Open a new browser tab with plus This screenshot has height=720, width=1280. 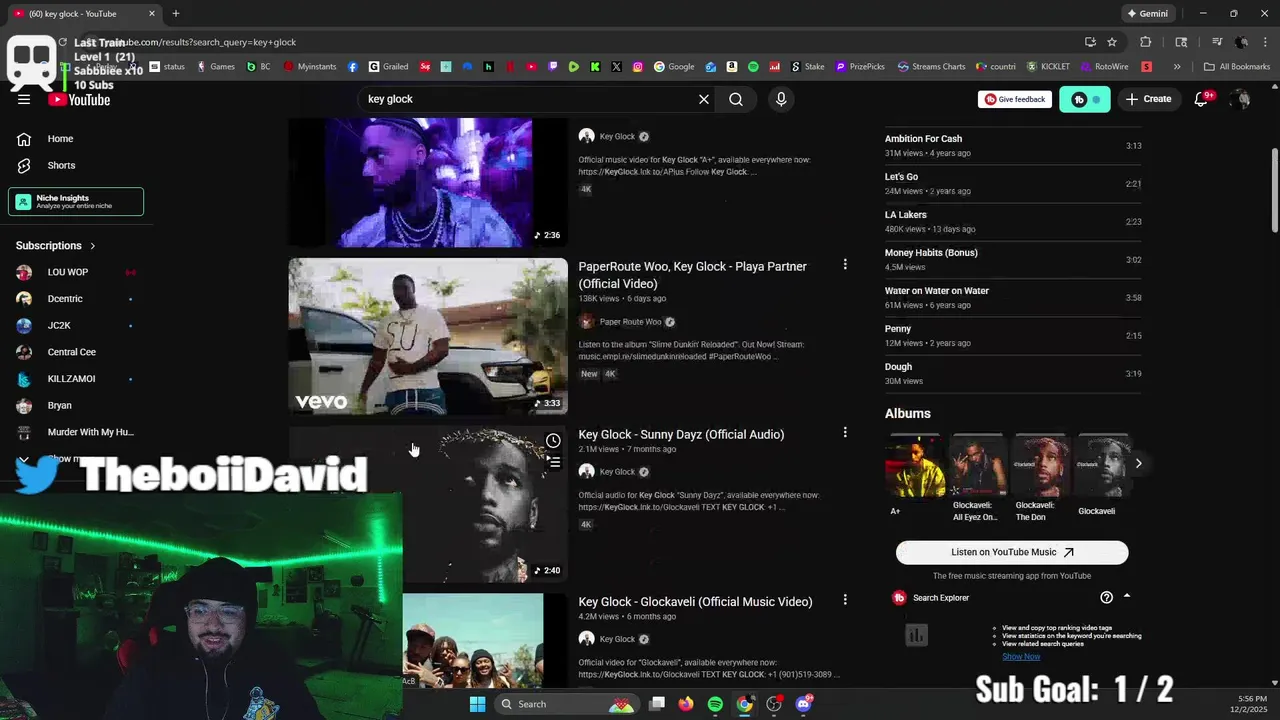point(176,14)
